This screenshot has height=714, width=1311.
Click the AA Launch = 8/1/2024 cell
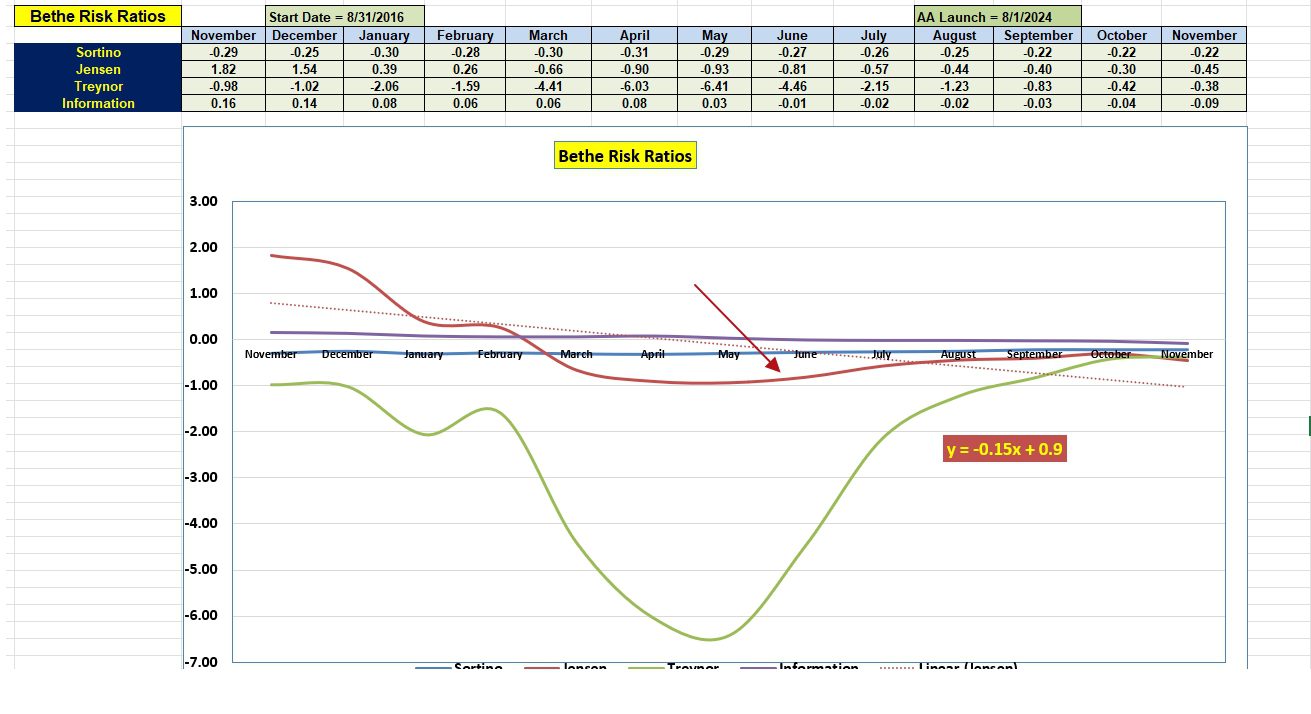[x=997, y=17]
